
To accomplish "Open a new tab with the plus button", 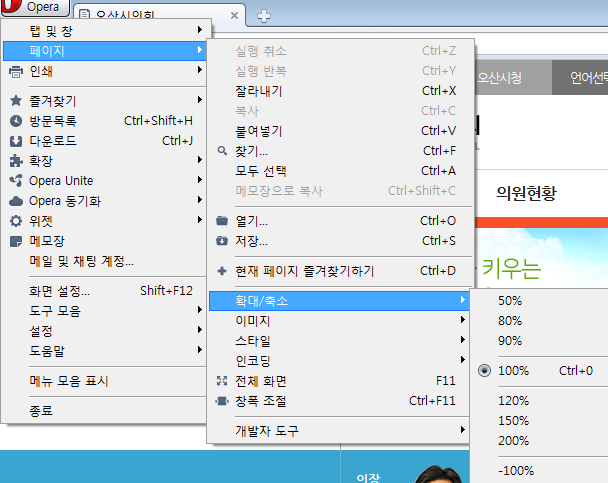I will pyautogui.click(x=264, y=15).
